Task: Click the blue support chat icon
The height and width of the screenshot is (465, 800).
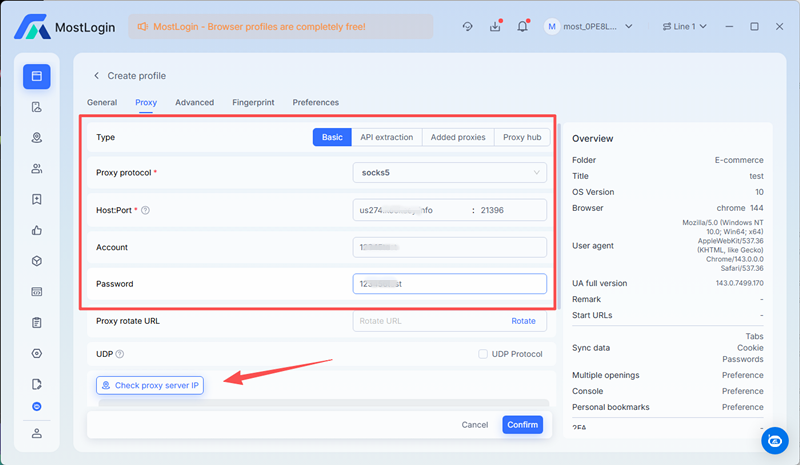Action: point(773,440)
